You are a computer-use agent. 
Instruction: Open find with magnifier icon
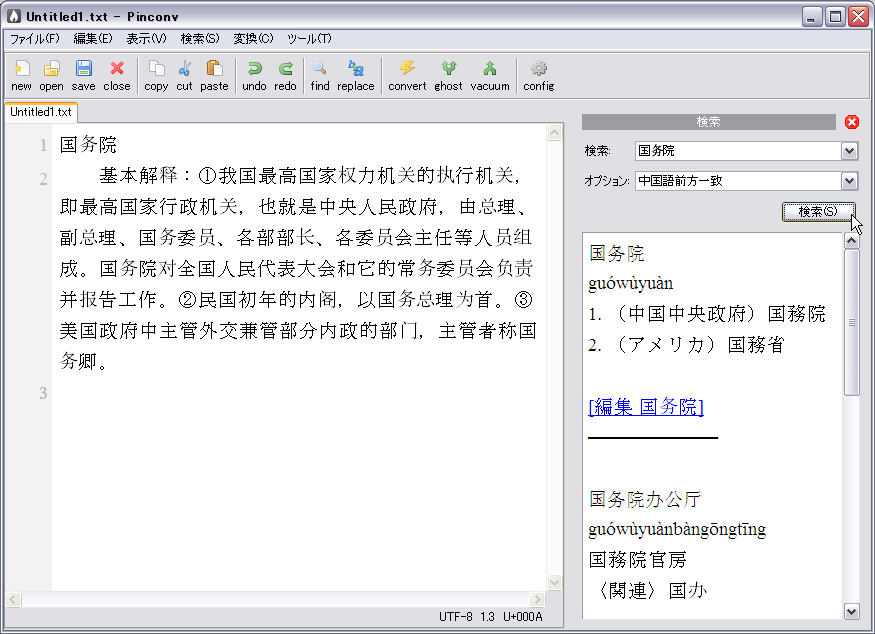tap(320, 75)
